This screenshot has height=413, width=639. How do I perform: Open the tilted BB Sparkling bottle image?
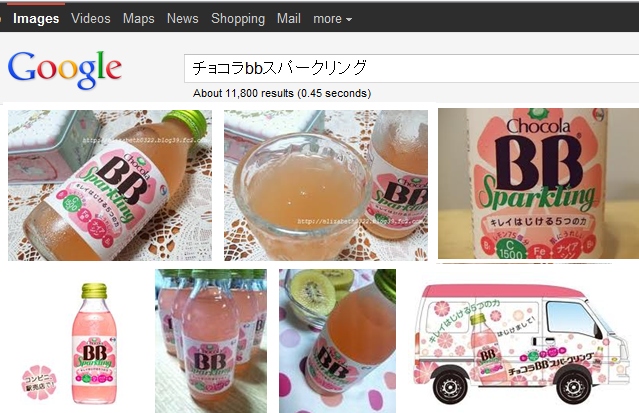click(x=110, y=185)
